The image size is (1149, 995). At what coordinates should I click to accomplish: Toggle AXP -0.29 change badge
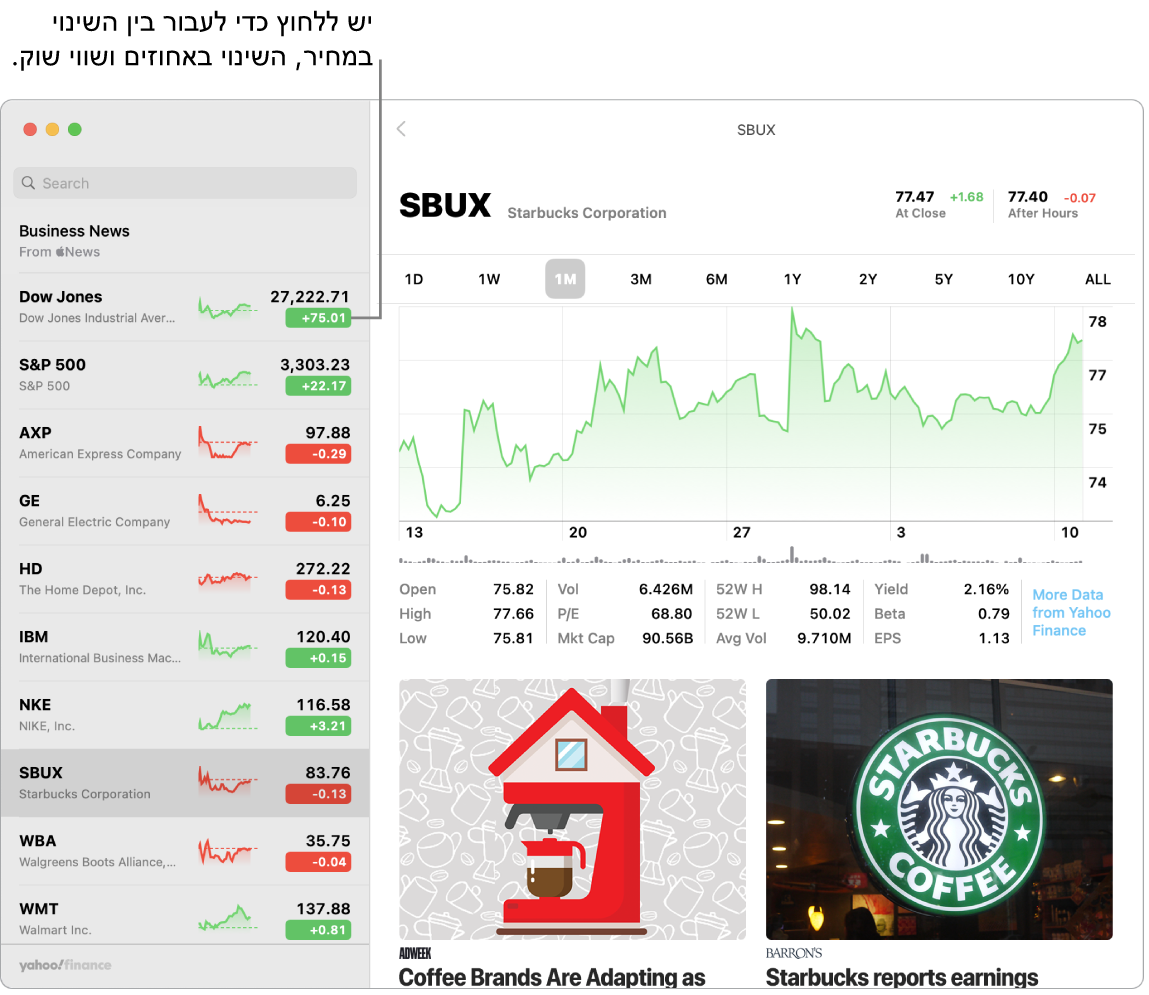point(319,454)
